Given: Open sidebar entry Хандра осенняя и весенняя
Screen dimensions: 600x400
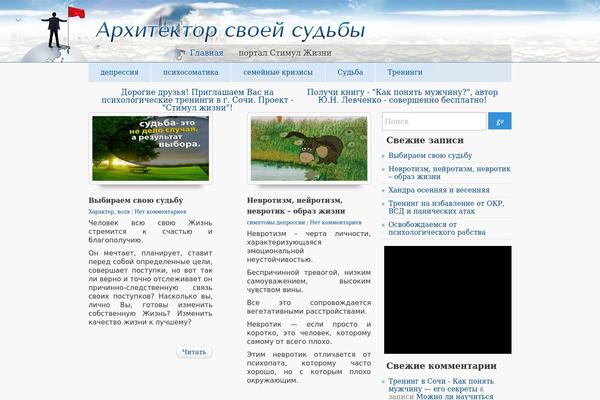Looking at the screenshot, I should coord(439,190).
